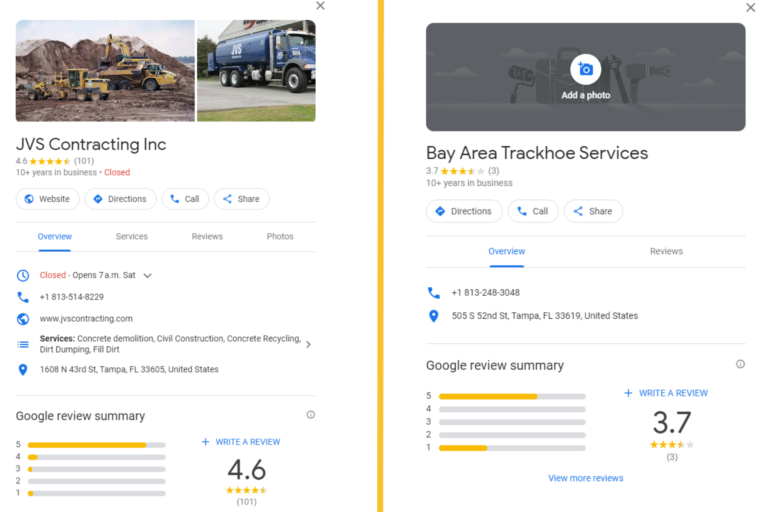Click plus icon beside JVS WRITE A REVIEW
Screen dimensions: 768x512
point(206,442)
